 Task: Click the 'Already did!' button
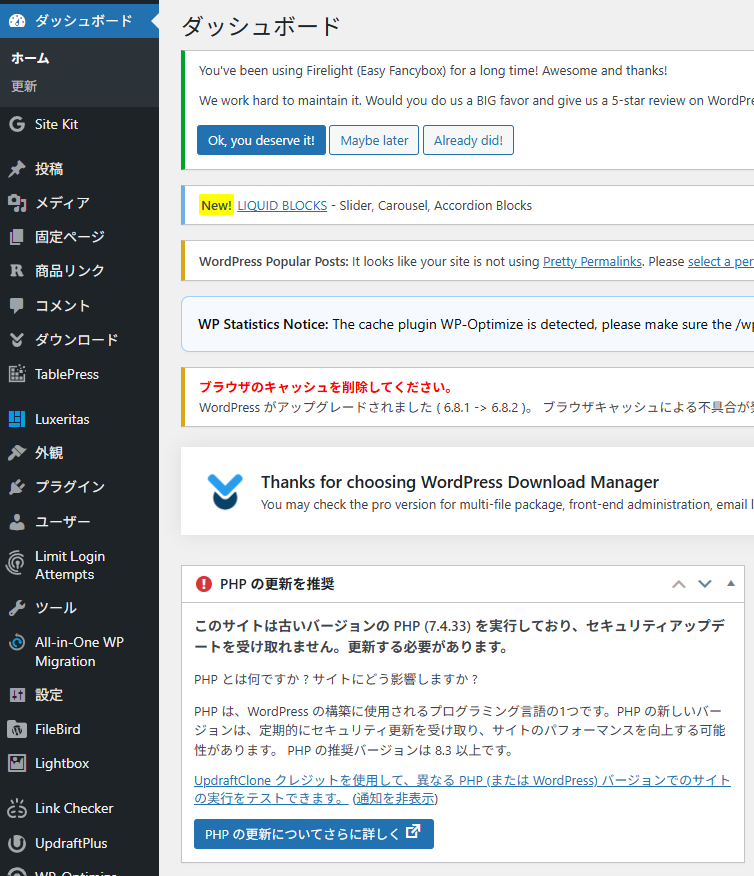coord(468,140)
